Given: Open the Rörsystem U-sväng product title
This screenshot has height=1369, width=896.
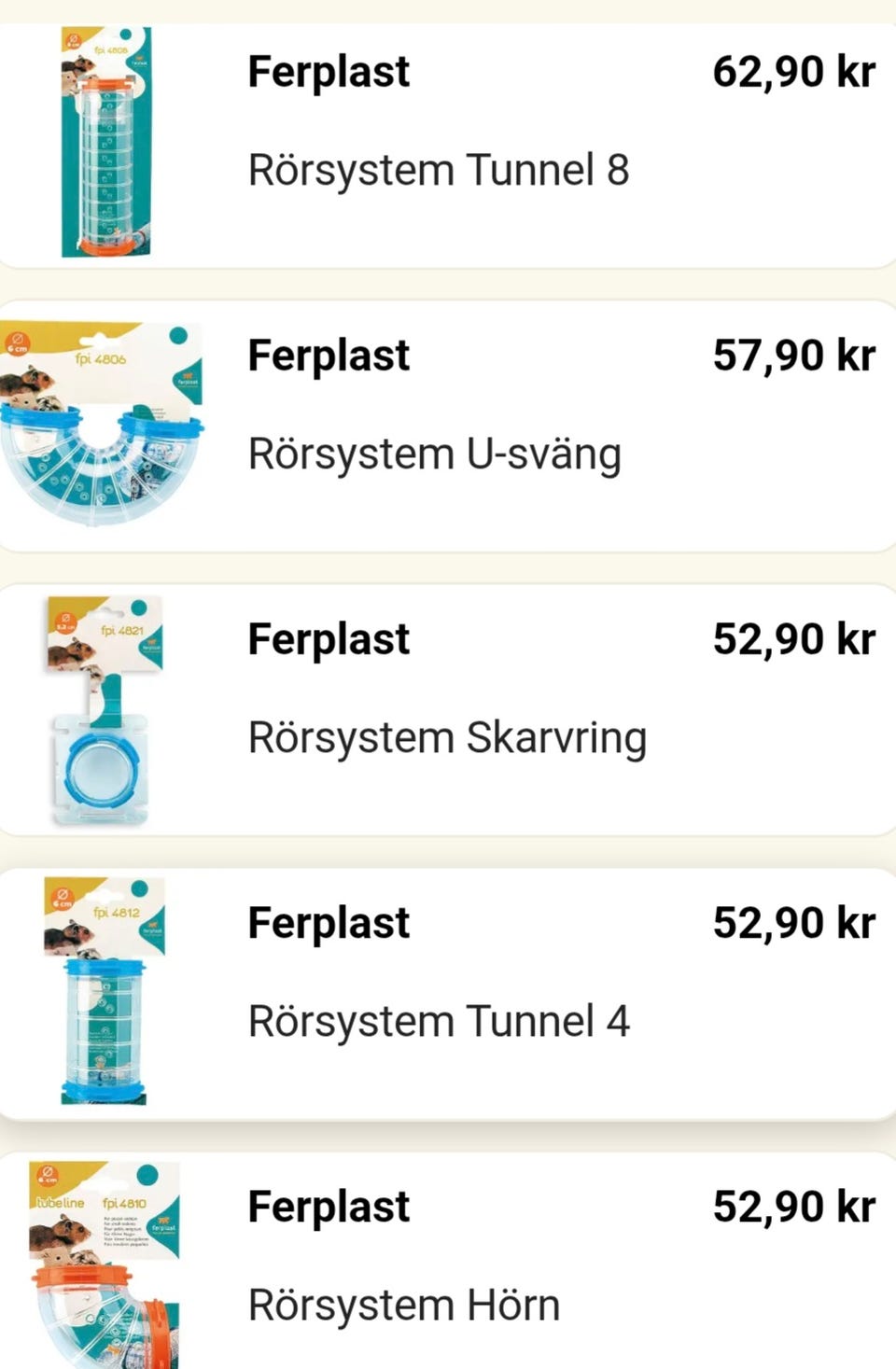Looking at the screenshot, I should point(434,455).
